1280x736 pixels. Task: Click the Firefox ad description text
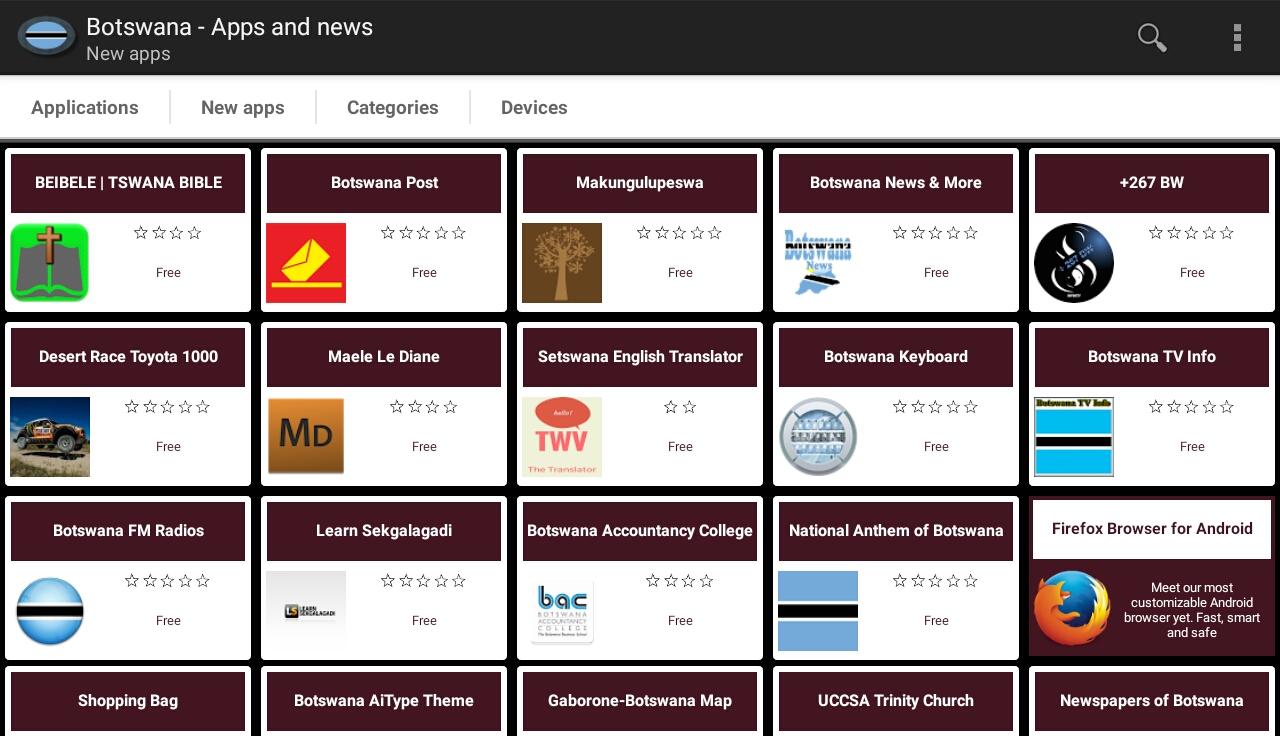[1192, 610]
